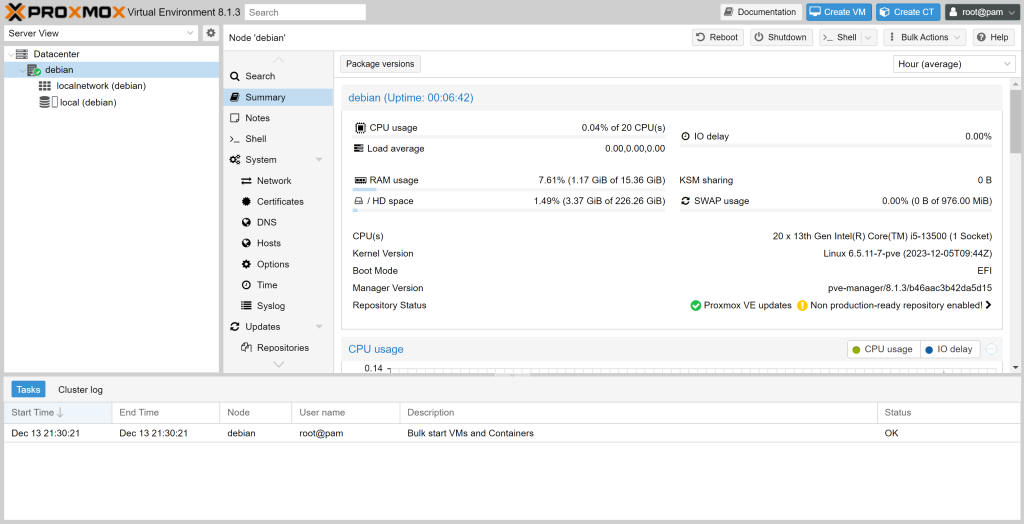This screenshot has height=524, width=1024.
Task: Open the Network menu item
Action: click(x=278, y=180)
